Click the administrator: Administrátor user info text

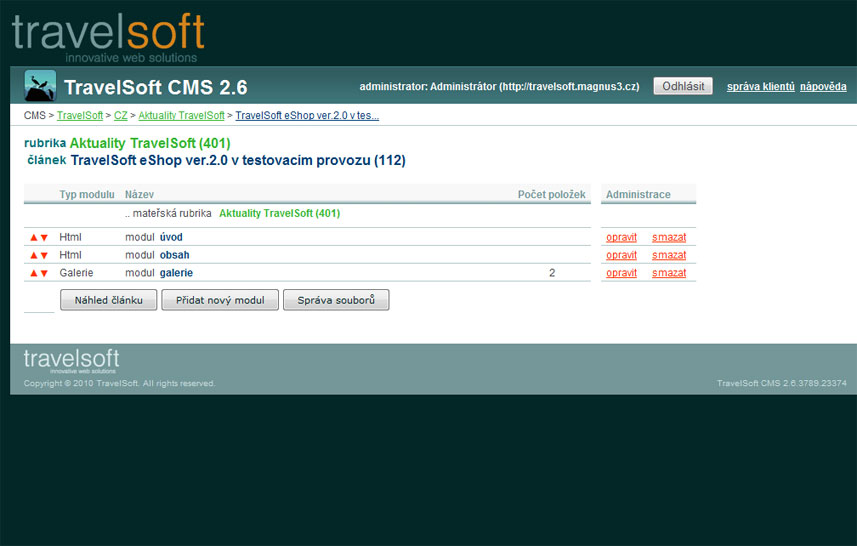[x=499, y=86]
